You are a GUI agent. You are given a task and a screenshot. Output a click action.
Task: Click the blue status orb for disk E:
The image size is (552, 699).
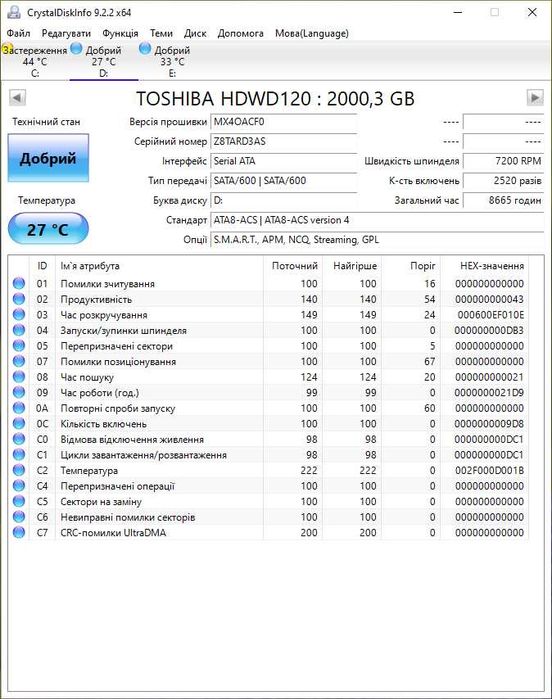(145, 49)
